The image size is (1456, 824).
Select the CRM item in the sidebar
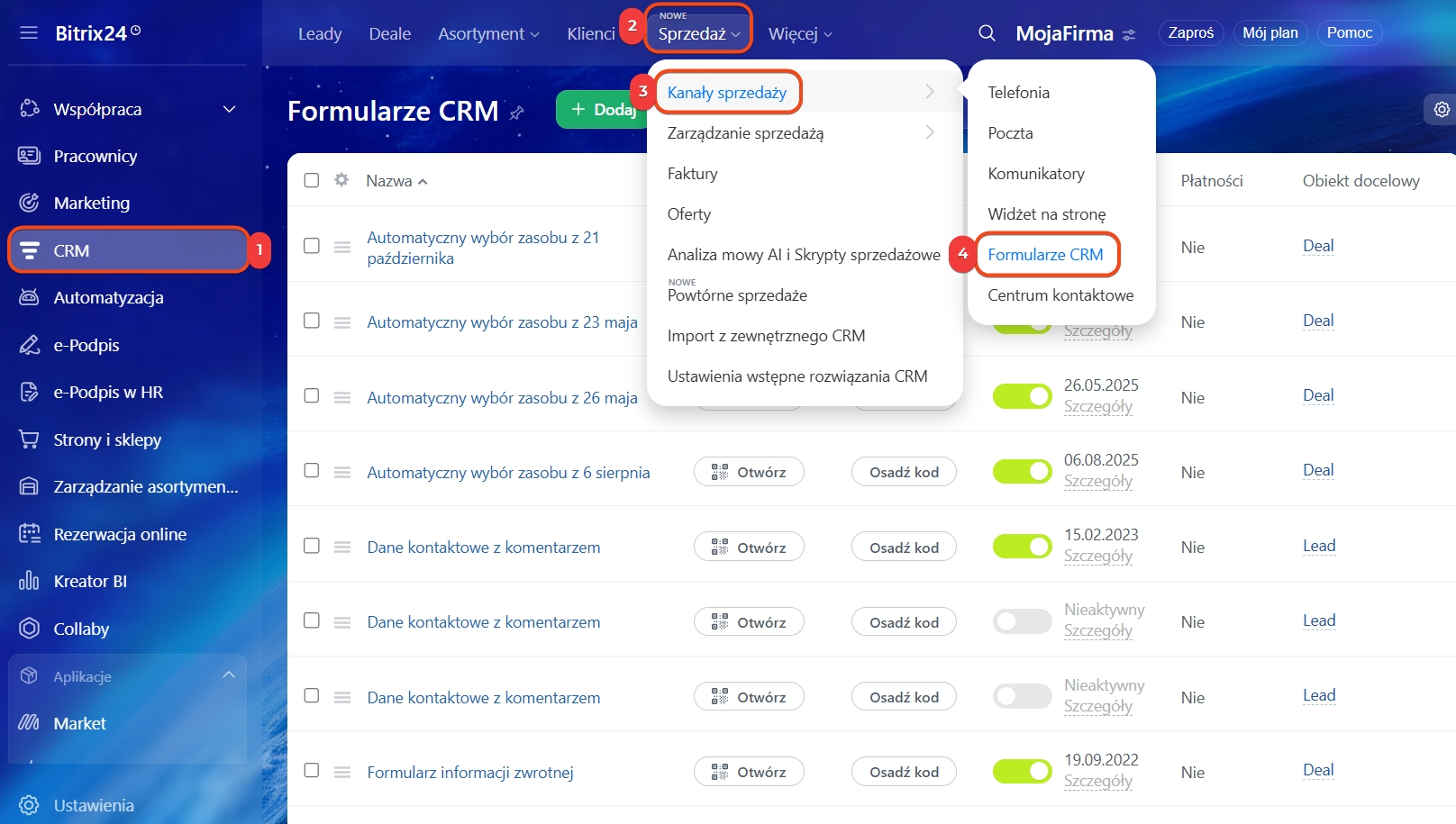128,250
